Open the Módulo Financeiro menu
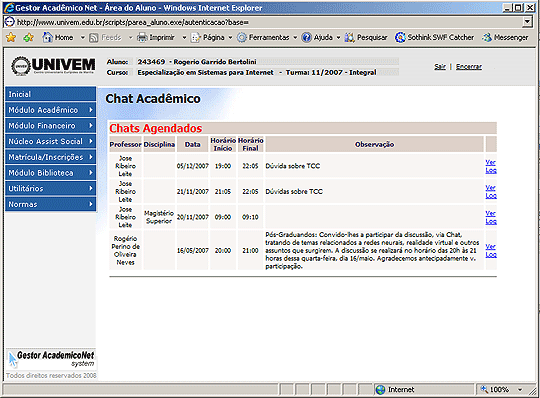Image resolution: width=540 pixels, height=398 pixels. coord(51,126)
